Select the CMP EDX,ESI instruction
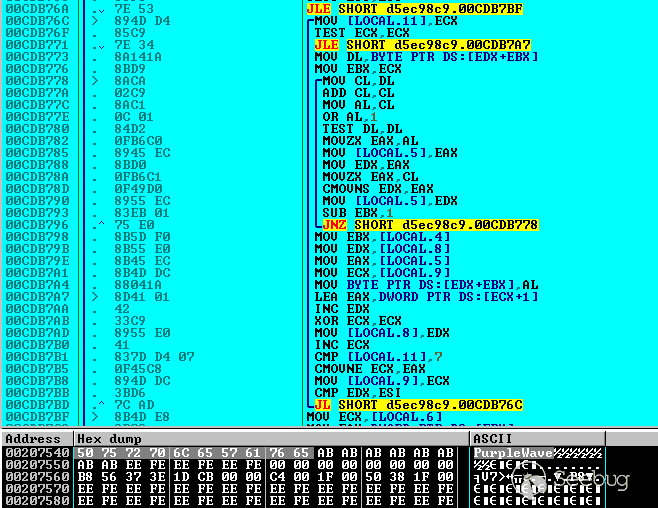This screenshot has width=658, height=508. tap(358, 393)
